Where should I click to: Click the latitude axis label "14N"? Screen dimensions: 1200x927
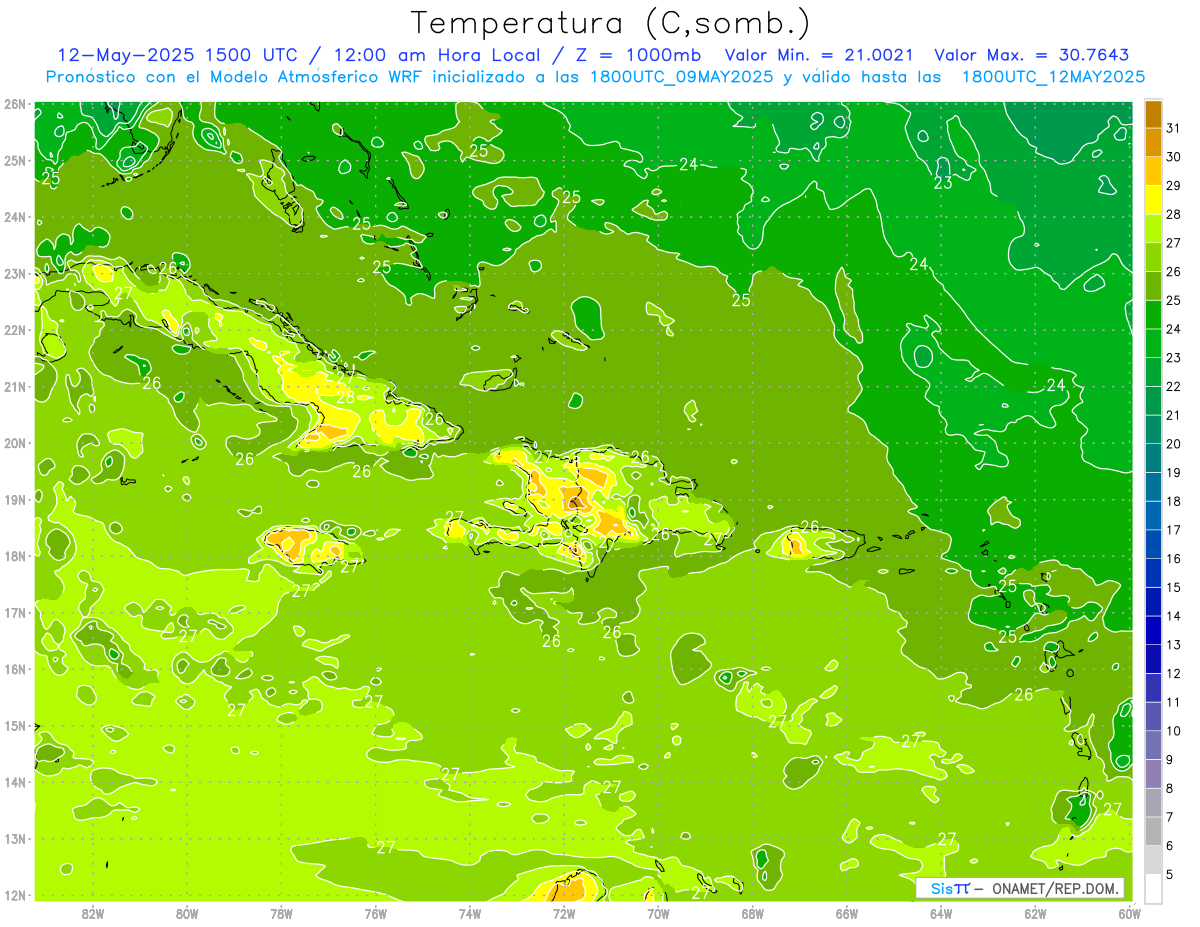15,782
